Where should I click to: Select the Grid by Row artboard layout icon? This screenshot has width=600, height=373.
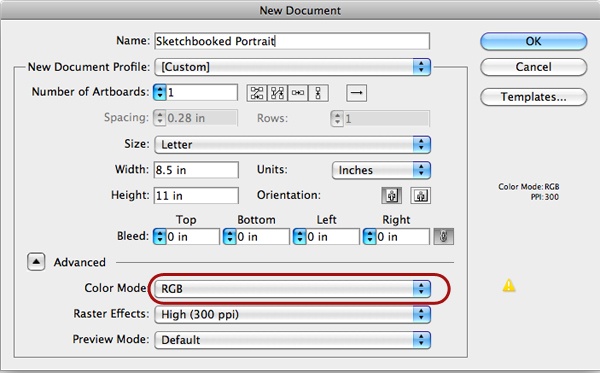[257, 93]
